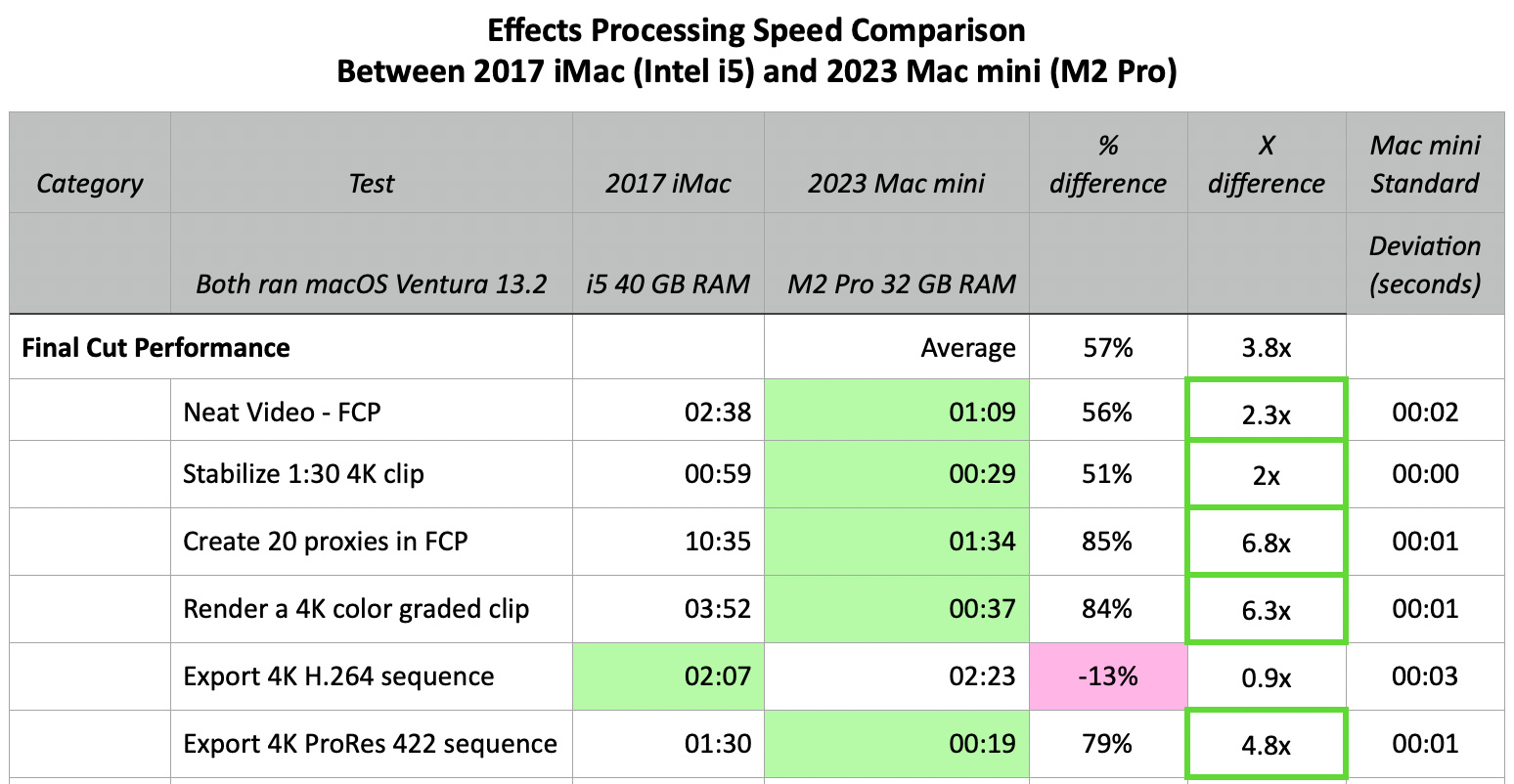Select the Final Cut Performance row label
The image size is (1514, 784).
coord(156,348)
